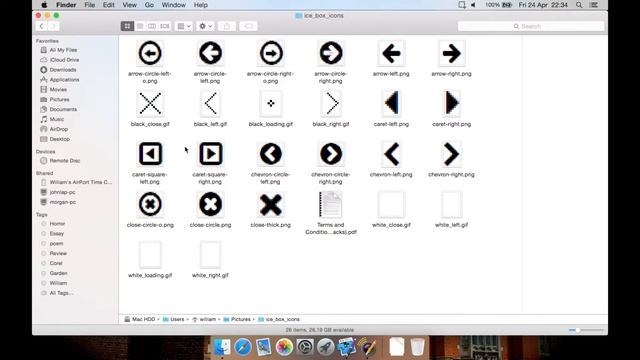Open Photos app from the Dock
Screen dimensions: 640x360
click(284, 347)
